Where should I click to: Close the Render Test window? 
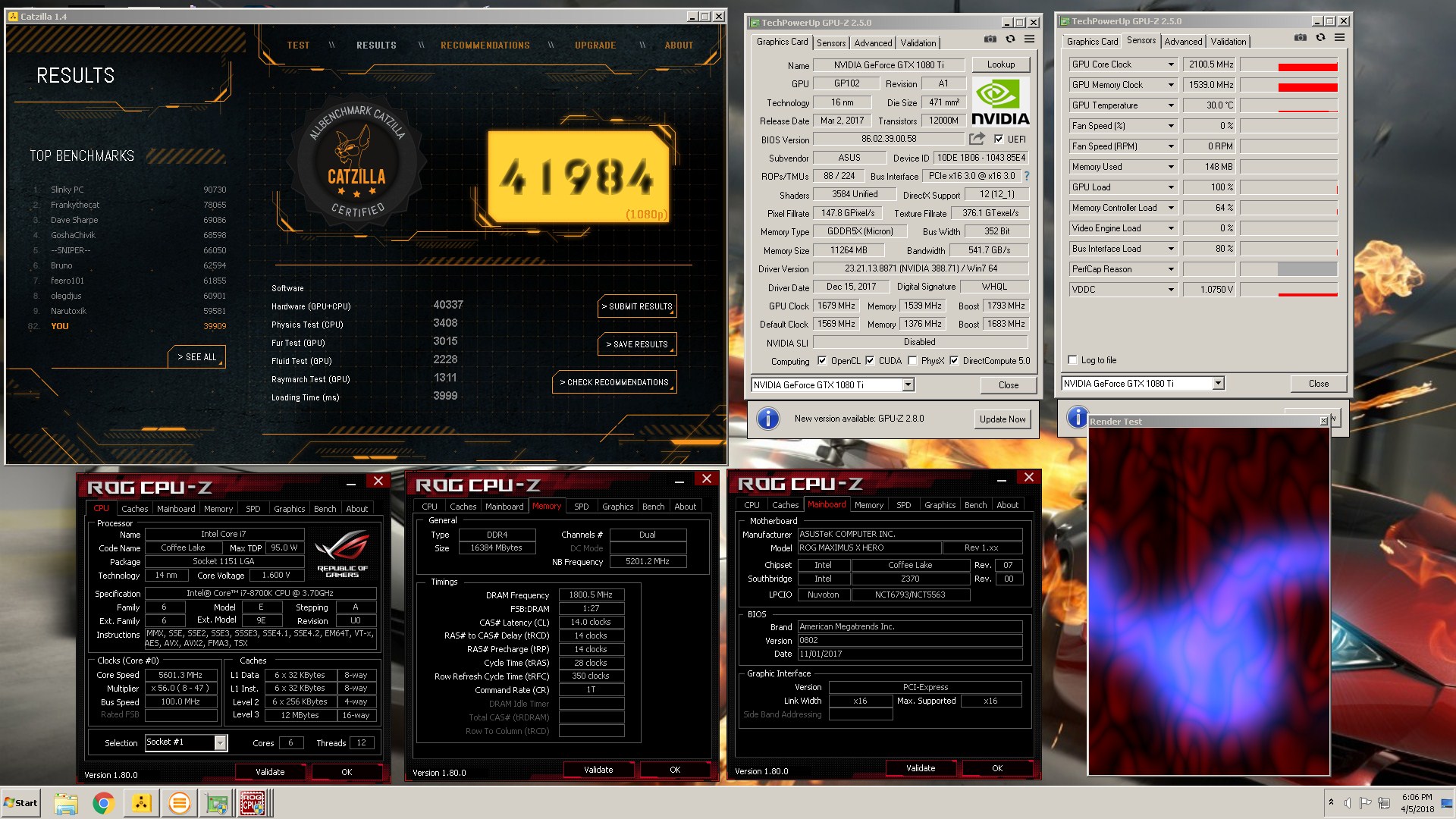point(1323,421)
